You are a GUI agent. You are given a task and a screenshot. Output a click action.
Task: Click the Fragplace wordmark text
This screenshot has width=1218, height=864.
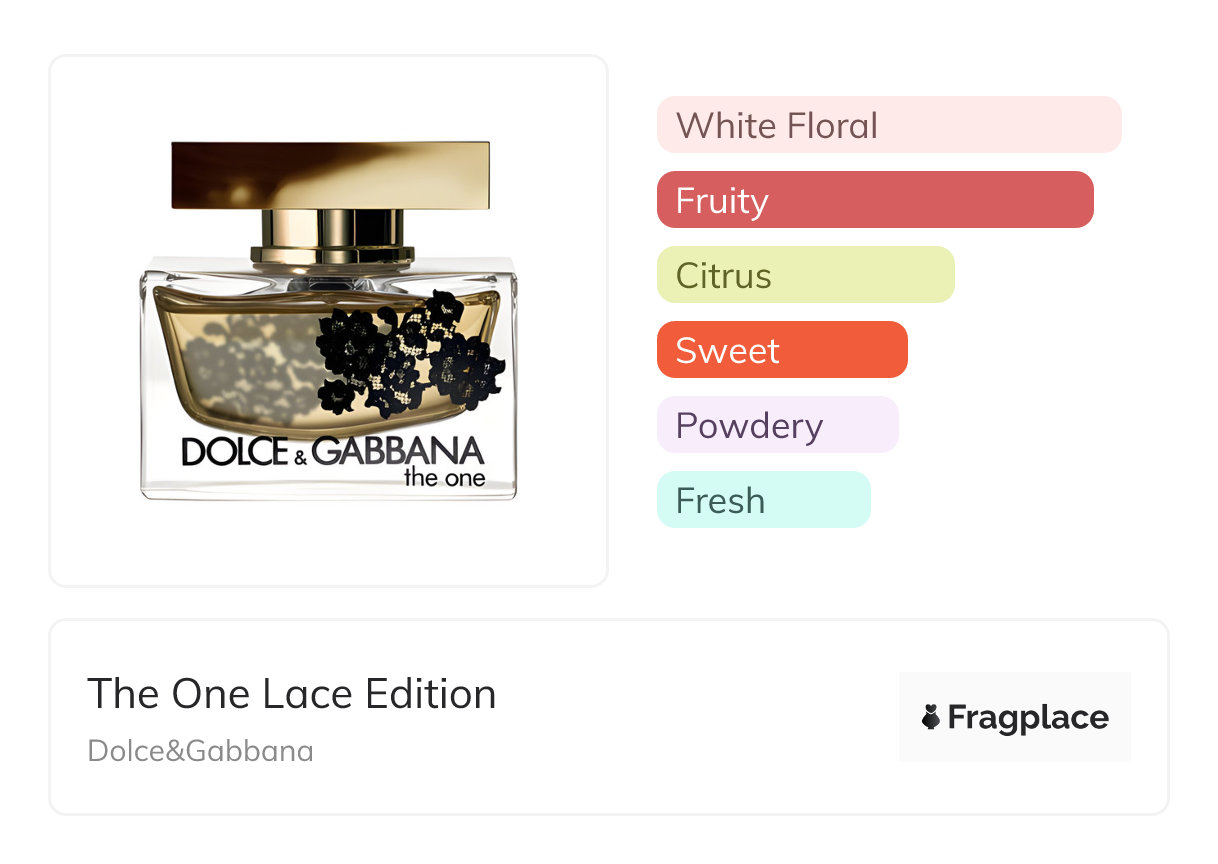[1028, 717]
